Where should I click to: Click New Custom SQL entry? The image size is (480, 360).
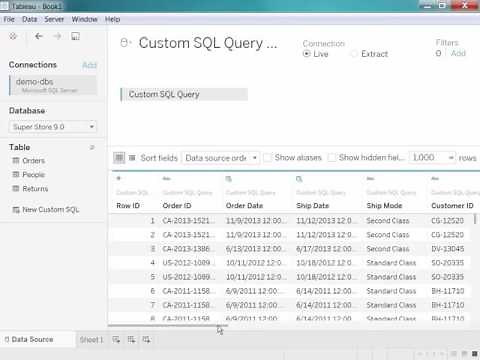point(50,210)
